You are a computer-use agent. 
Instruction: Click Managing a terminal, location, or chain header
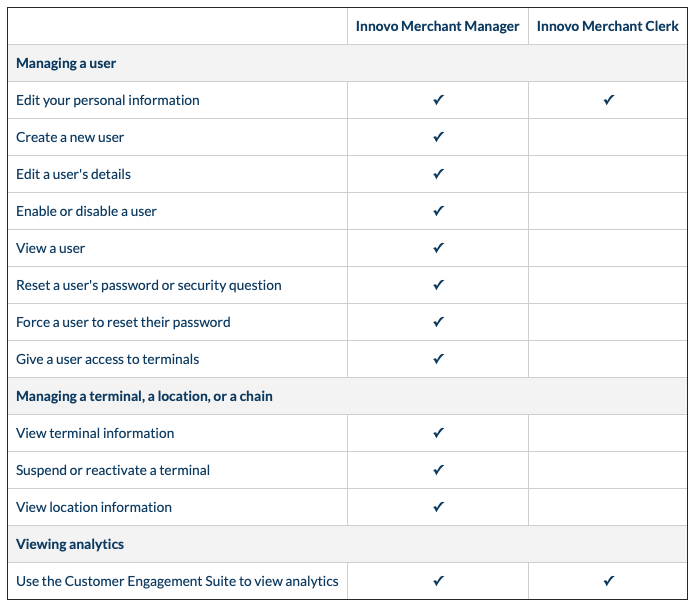pyautogui.click(x=144, y=396)
